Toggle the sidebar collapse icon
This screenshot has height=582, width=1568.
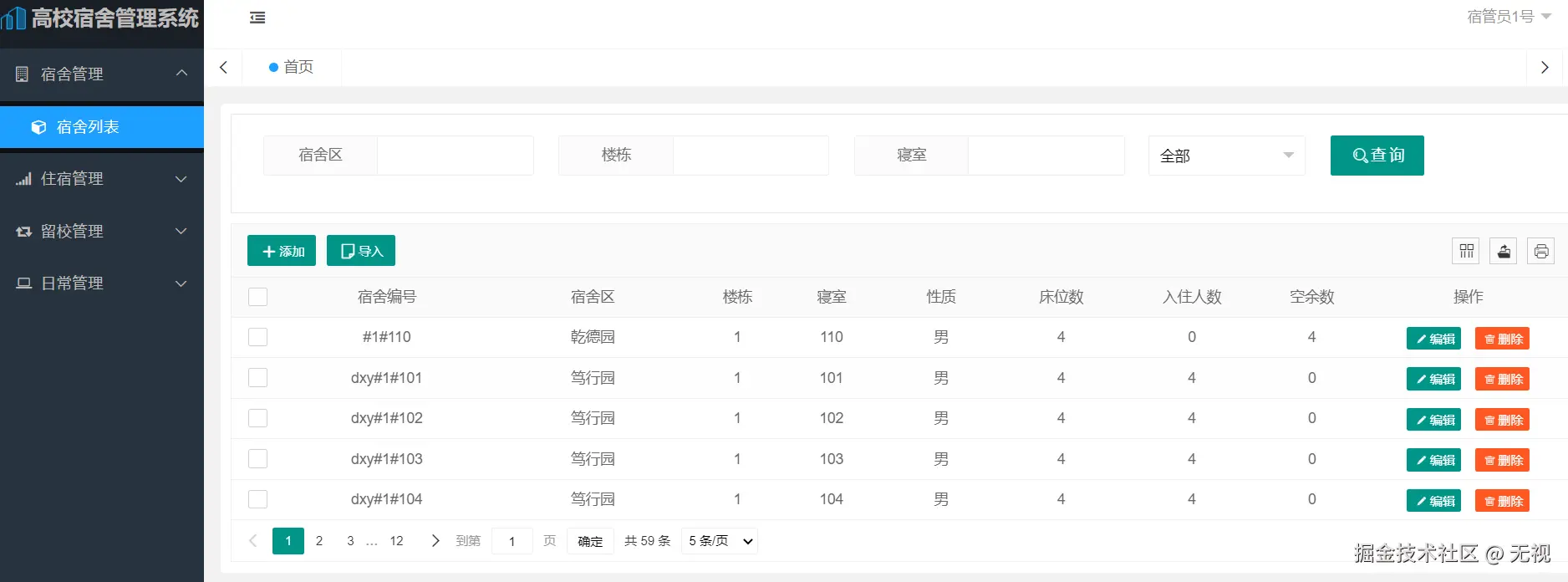coord(257,18)
